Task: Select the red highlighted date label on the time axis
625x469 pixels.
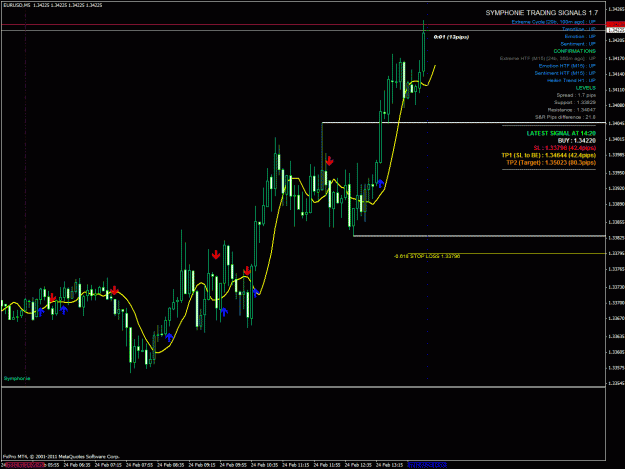Action: (x=24, y=465)
